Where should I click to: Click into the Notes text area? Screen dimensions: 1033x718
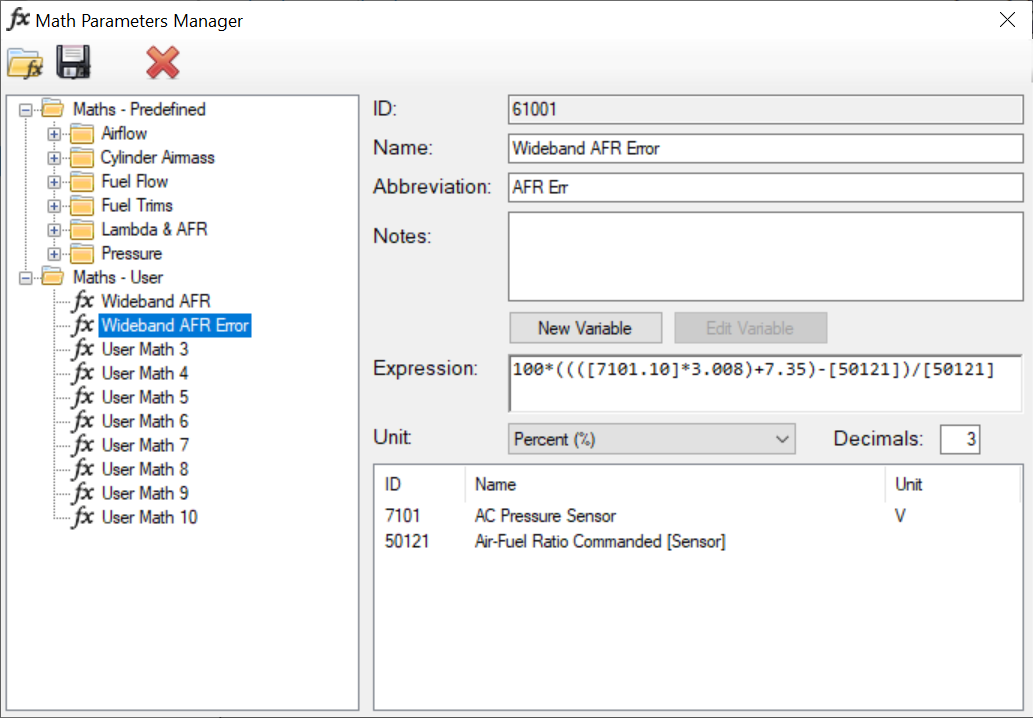click(766, 256)
